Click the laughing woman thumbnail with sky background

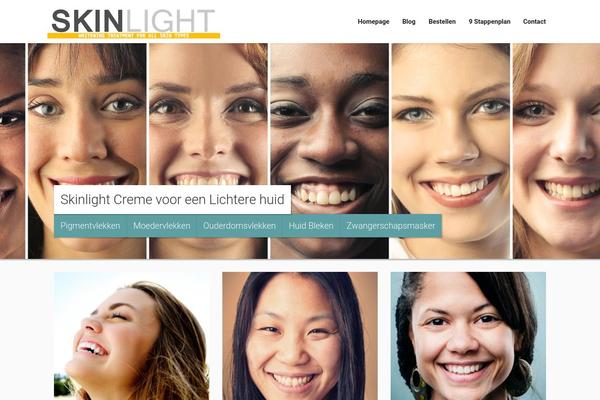point(132,336)
